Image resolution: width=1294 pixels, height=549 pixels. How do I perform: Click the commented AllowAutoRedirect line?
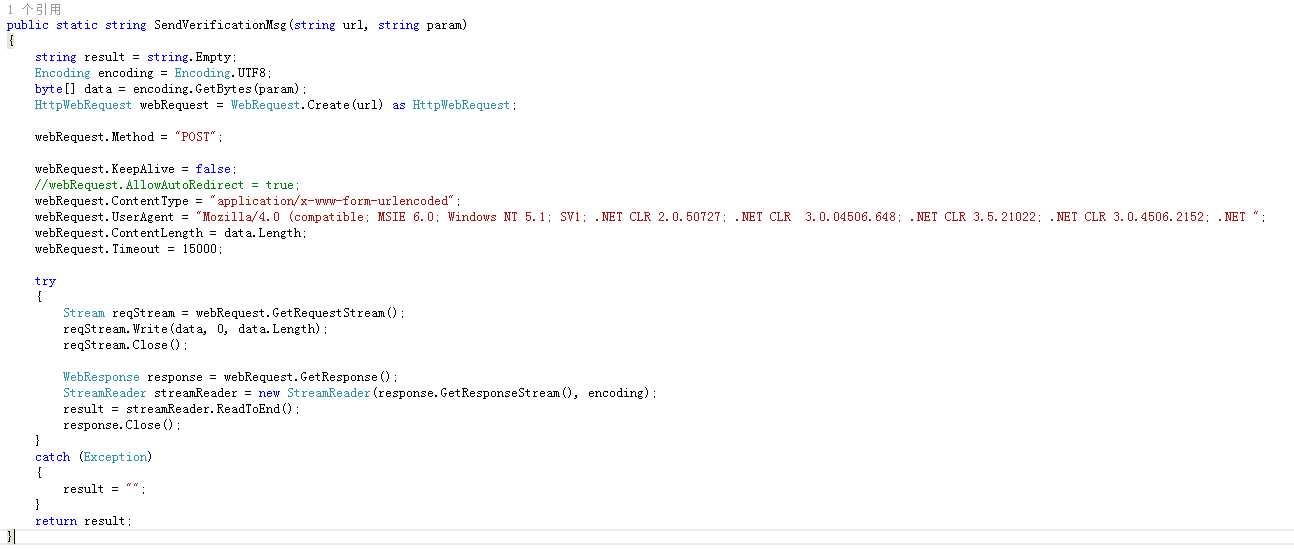coord(167,185)
